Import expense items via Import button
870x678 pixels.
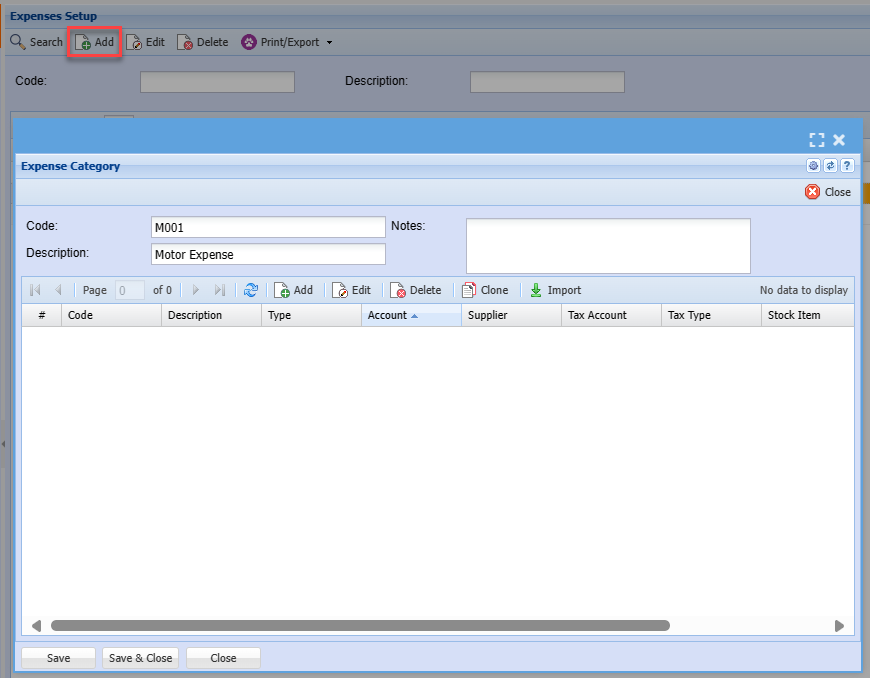coord(555,290)
